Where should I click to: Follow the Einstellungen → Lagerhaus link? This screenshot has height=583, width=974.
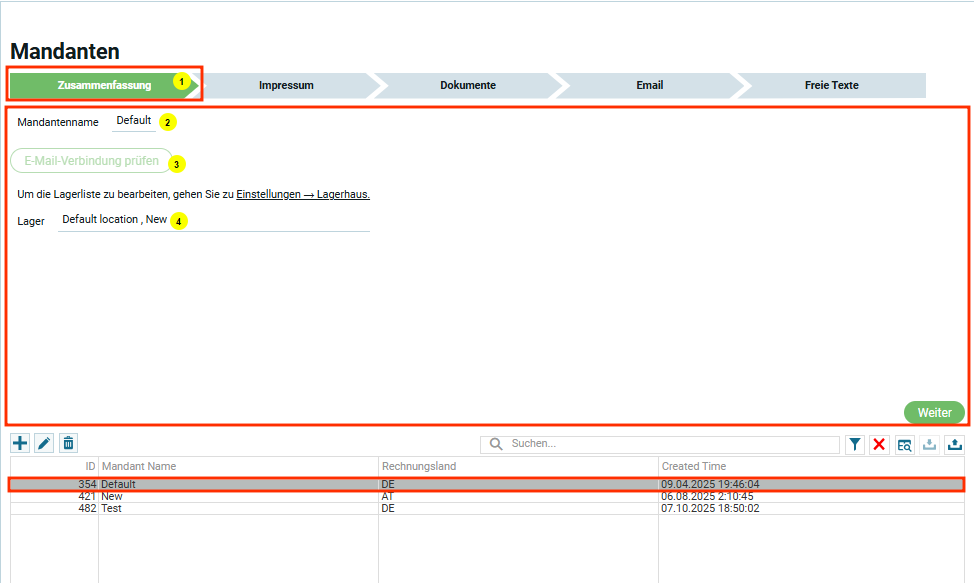tap(302, 195)
